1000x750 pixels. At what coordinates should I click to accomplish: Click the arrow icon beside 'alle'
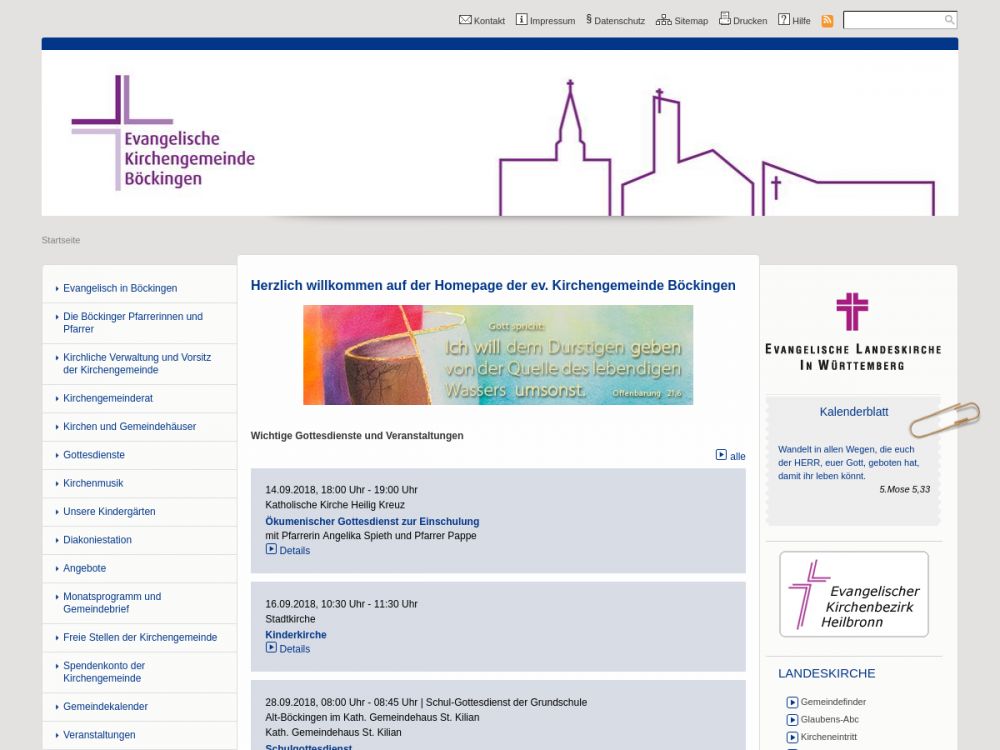point(721,455)
